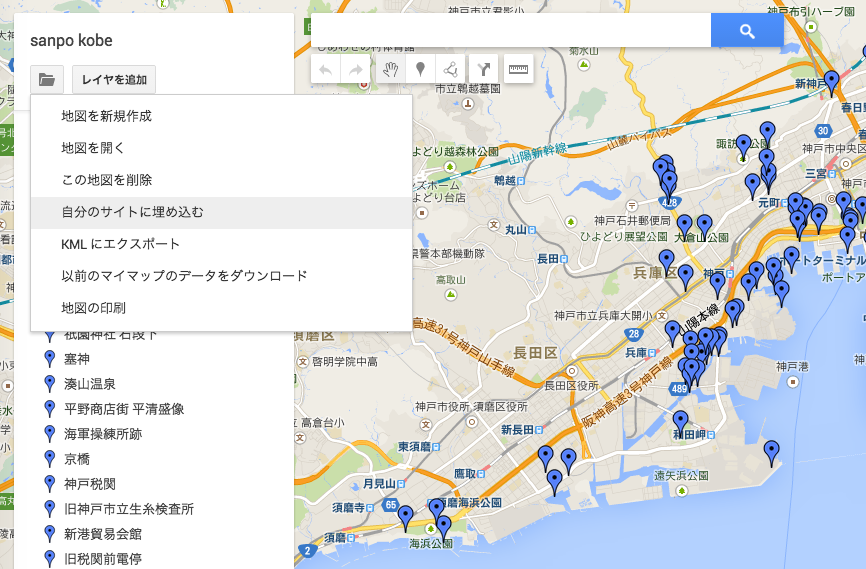Open the folder menu icon button
Viewport: 866px width, 569px height.
(47, 80)
